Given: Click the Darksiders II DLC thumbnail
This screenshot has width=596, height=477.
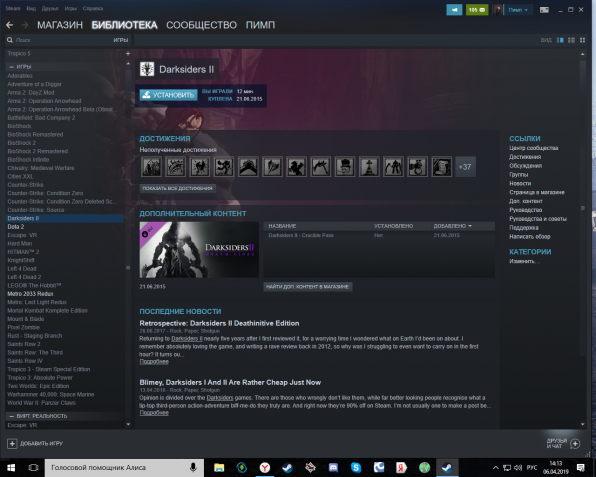Looking at the screenshot, I should [199, 250].
